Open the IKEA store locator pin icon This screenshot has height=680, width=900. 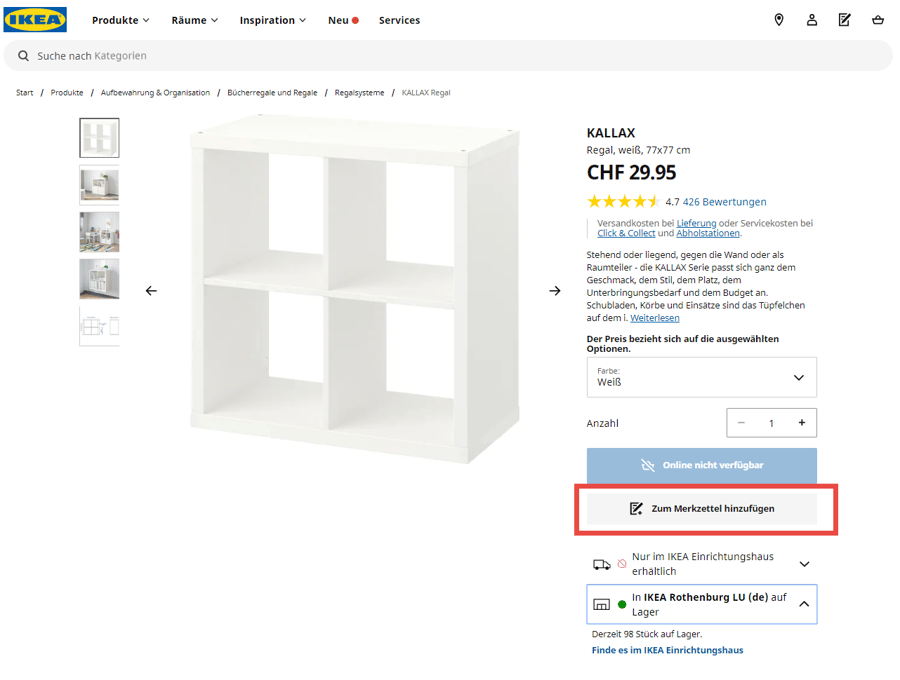tap(779, 19)
